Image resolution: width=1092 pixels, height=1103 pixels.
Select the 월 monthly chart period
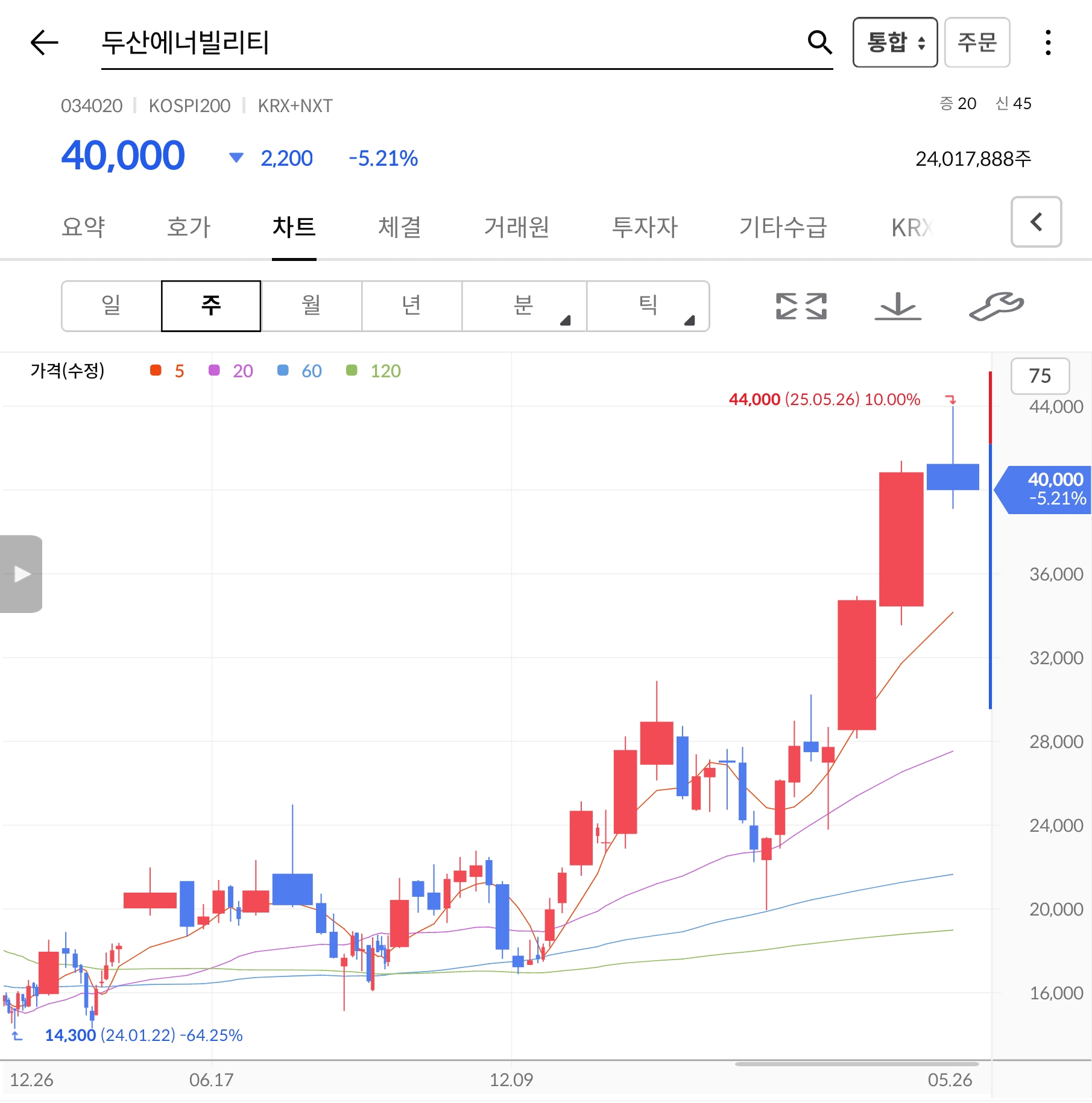(x=311, y=306)
